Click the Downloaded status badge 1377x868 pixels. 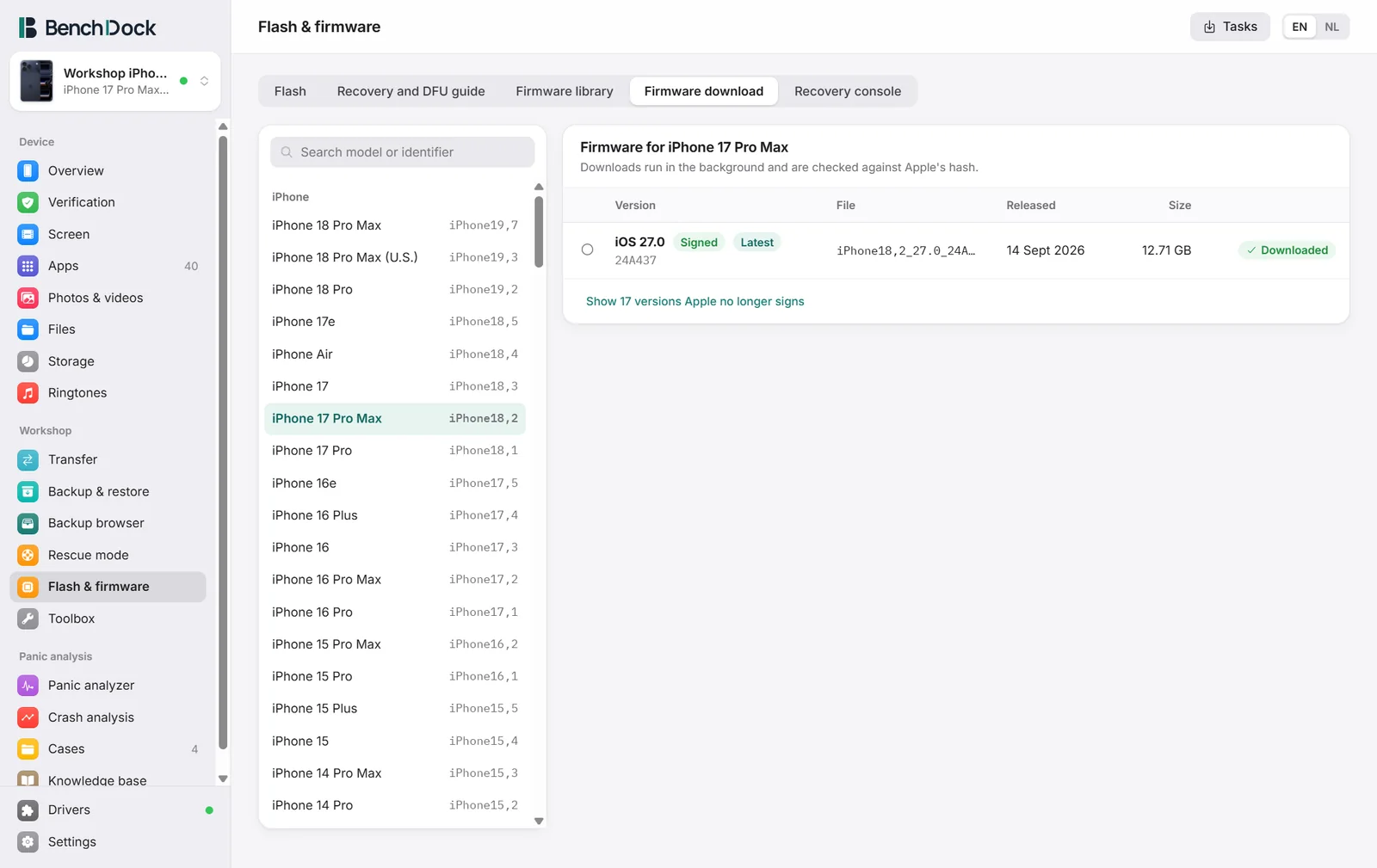coord(1287,250)
